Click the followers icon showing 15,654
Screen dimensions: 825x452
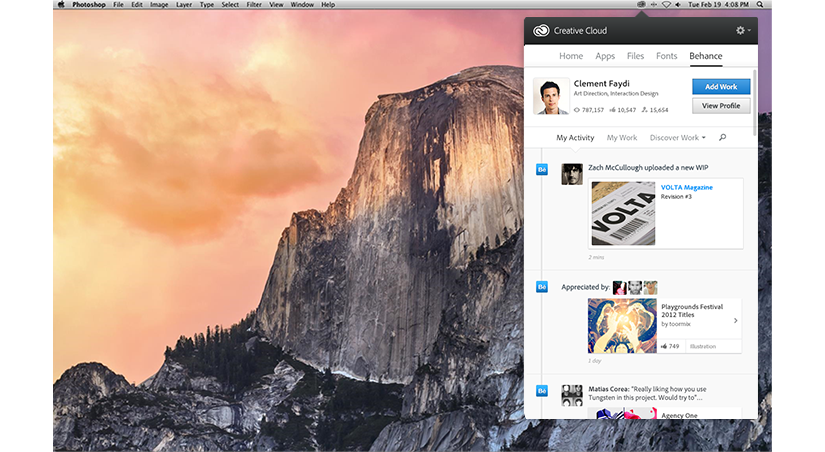click(645, 109)
